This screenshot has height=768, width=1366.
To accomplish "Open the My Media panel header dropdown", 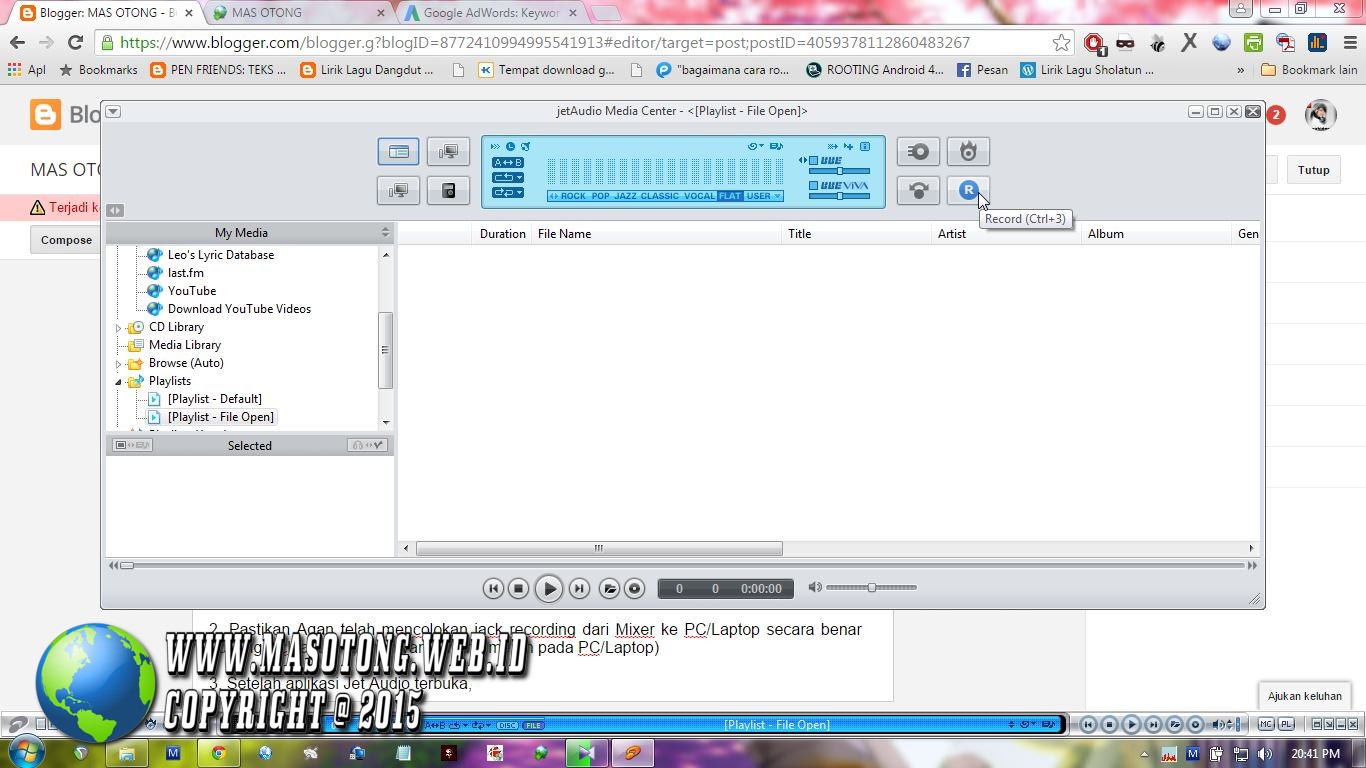I will (x=385, y=233).
